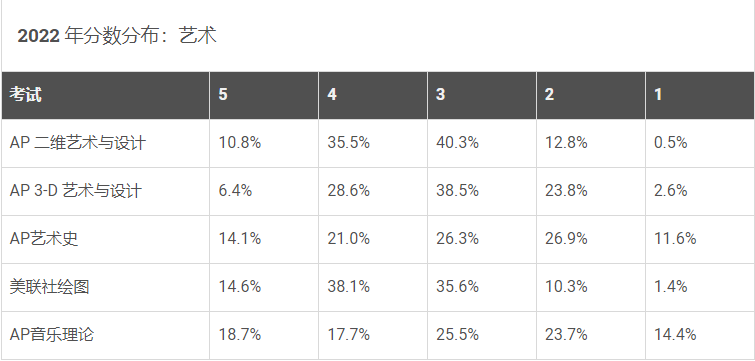
Task: Select the AP 二维艺术与设计 row label
Action: [78, 143]
